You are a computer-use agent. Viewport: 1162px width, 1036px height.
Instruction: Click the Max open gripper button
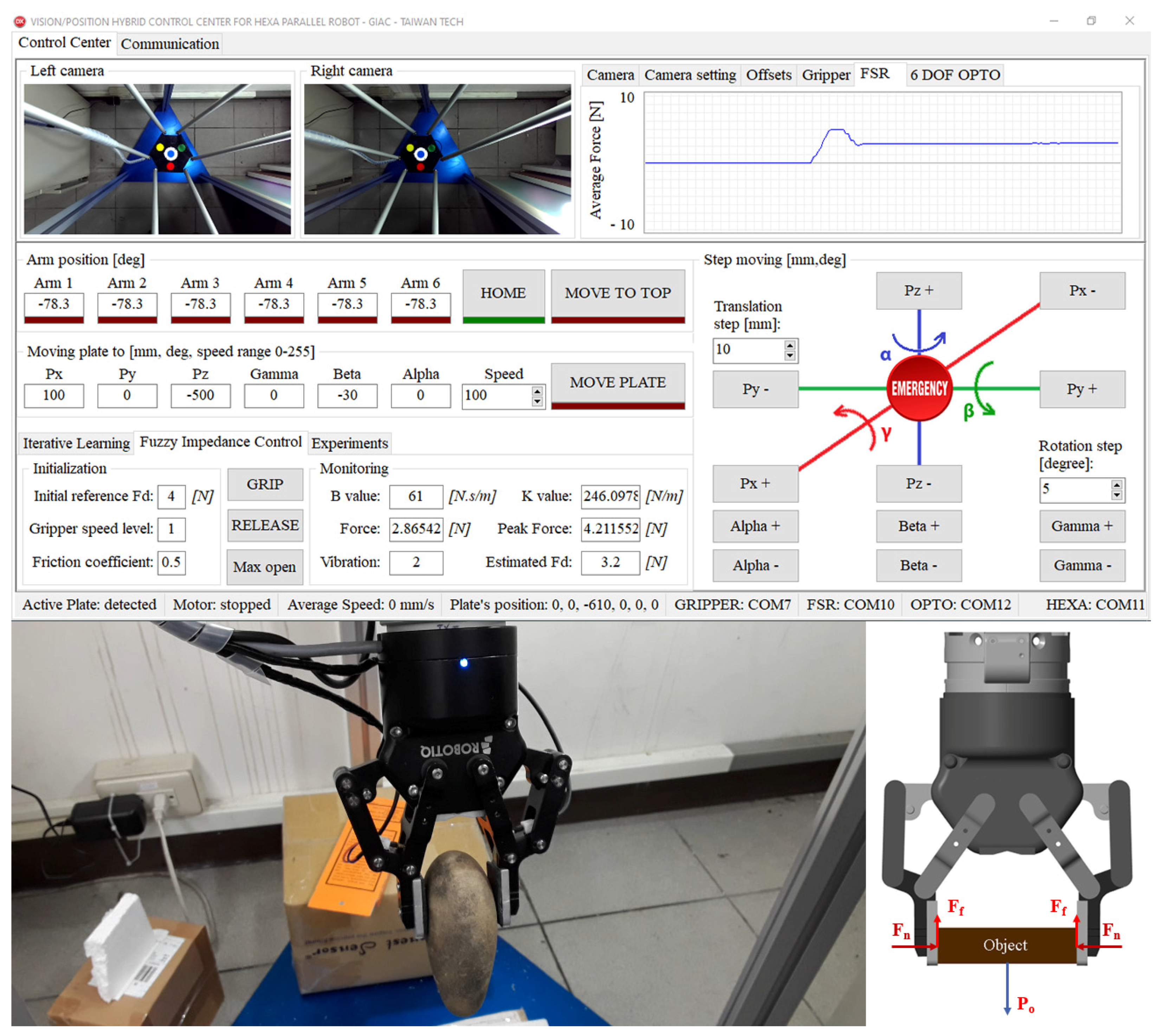[265, 566]
